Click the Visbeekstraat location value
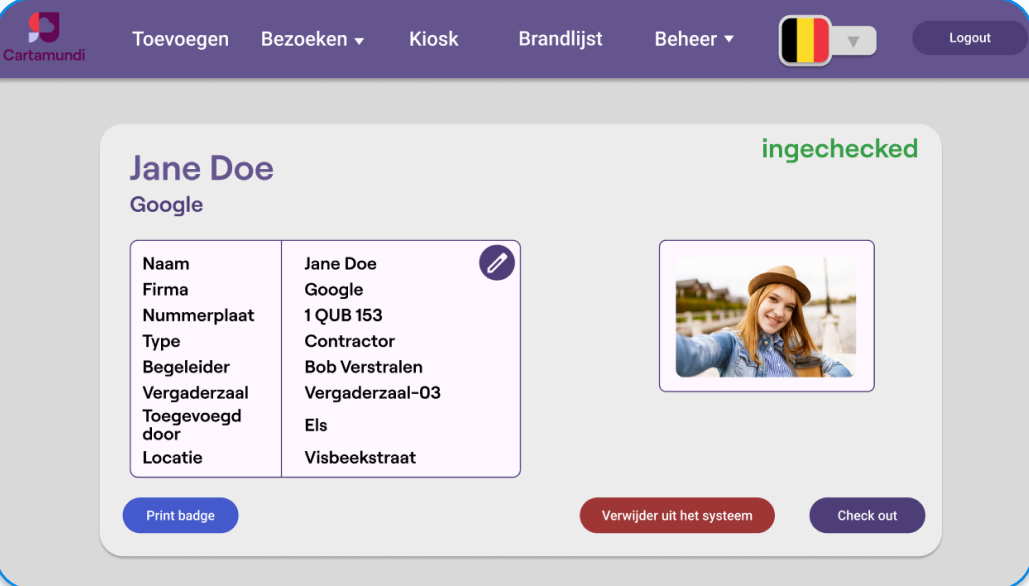 (360, 457)
